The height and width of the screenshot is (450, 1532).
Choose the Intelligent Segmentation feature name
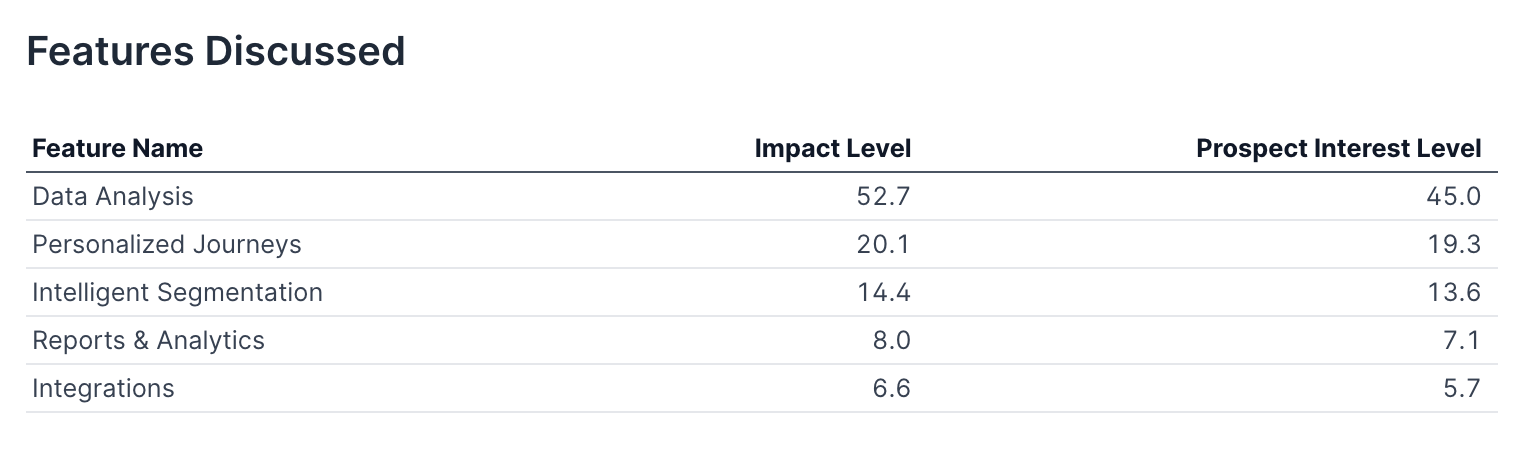177,293
